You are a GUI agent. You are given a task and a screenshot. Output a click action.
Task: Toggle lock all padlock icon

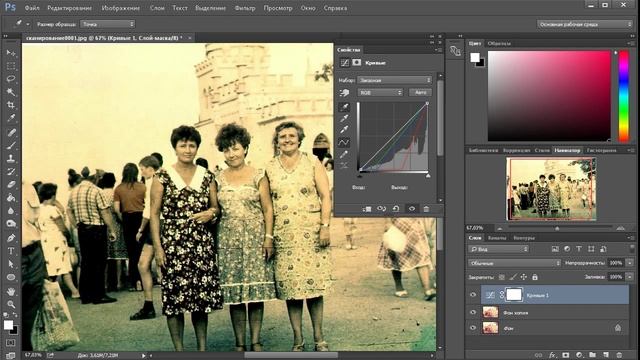535,277
